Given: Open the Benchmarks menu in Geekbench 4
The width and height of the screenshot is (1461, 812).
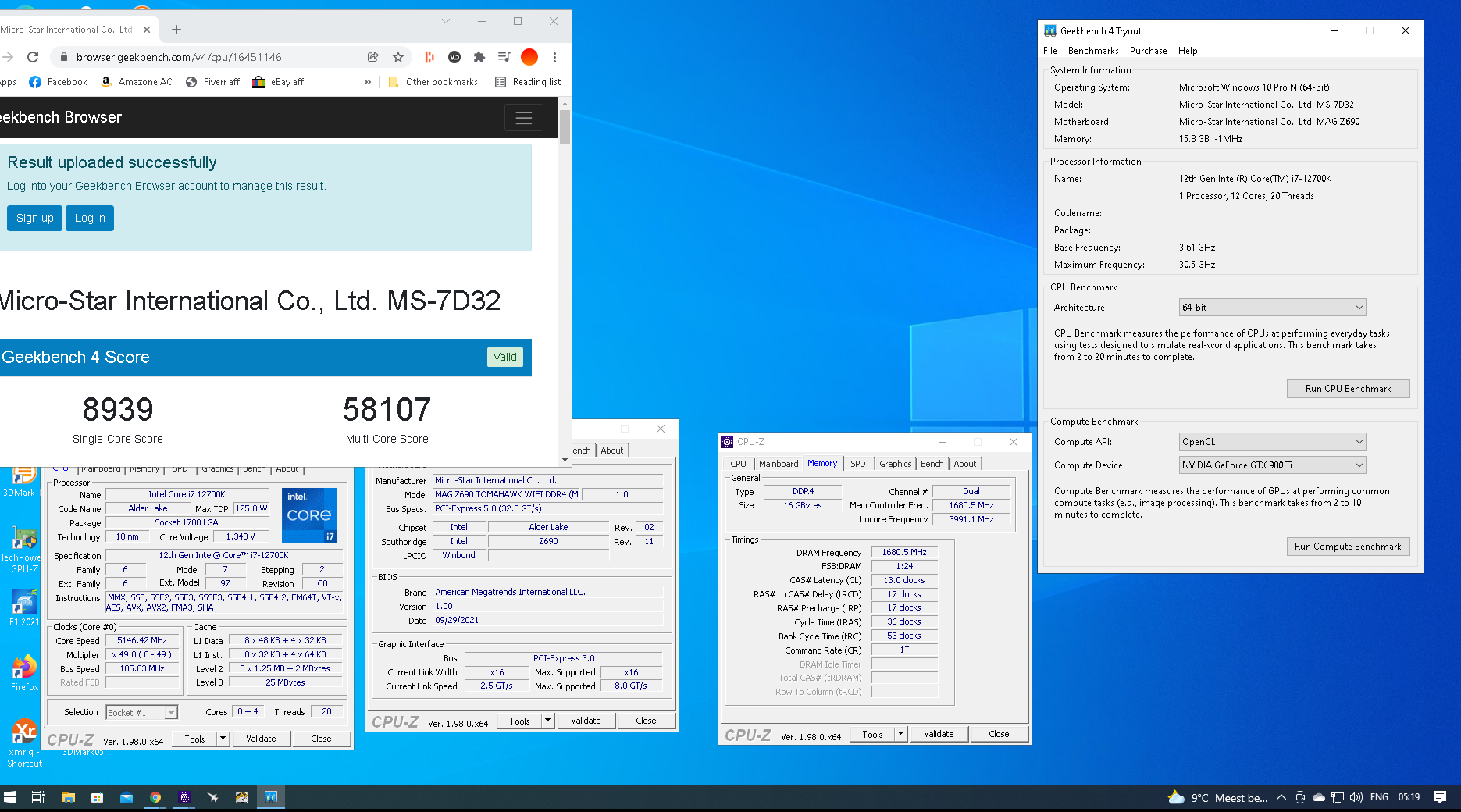Looking at the screenshot, I should [1093, 51].
